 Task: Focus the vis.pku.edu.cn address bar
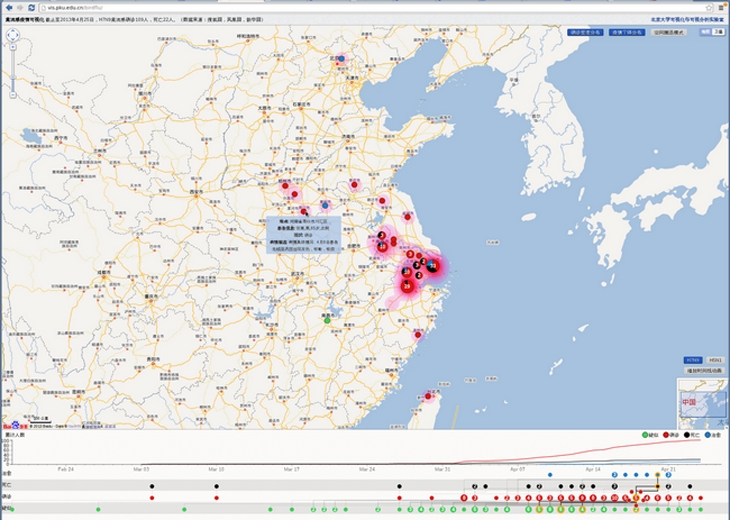(372, 7)
